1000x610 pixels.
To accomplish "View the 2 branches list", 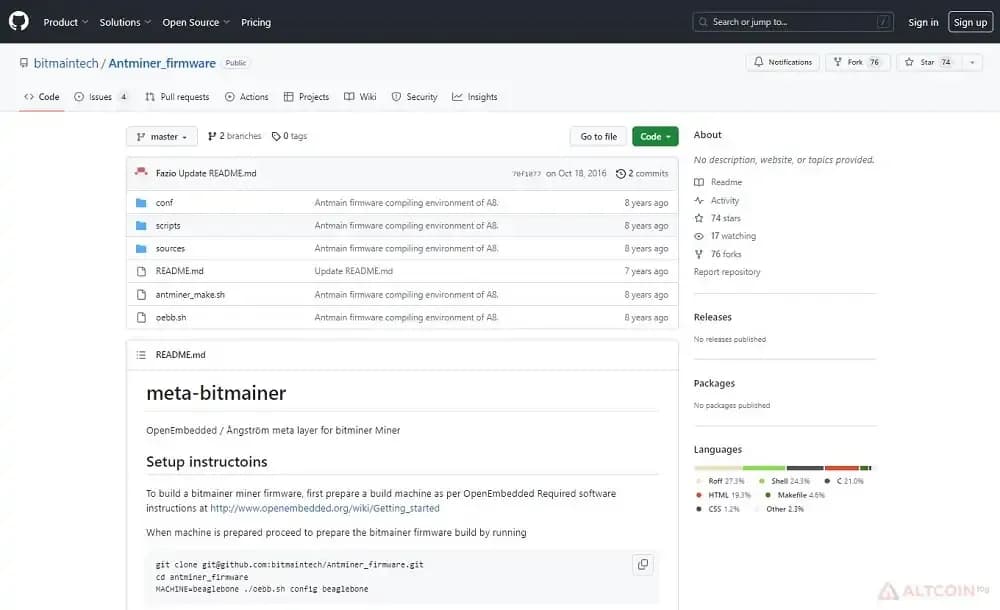I will coord(235,136).
